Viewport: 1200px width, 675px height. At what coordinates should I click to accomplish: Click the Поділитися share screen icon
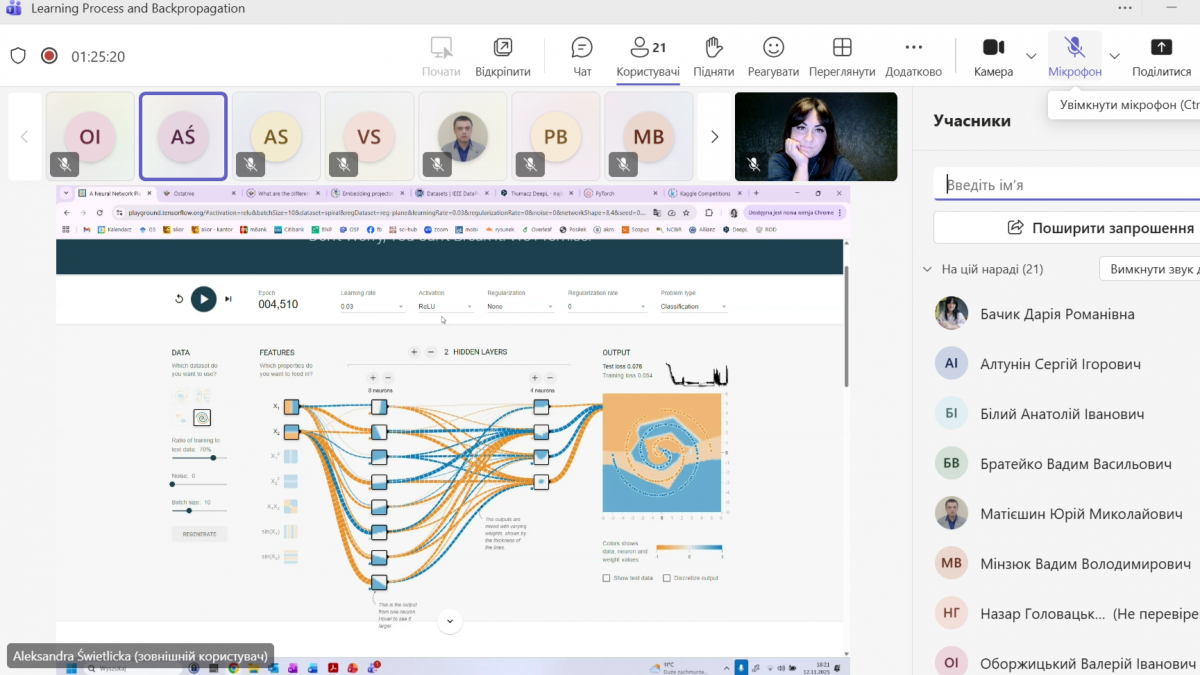tap(1161, 56)
